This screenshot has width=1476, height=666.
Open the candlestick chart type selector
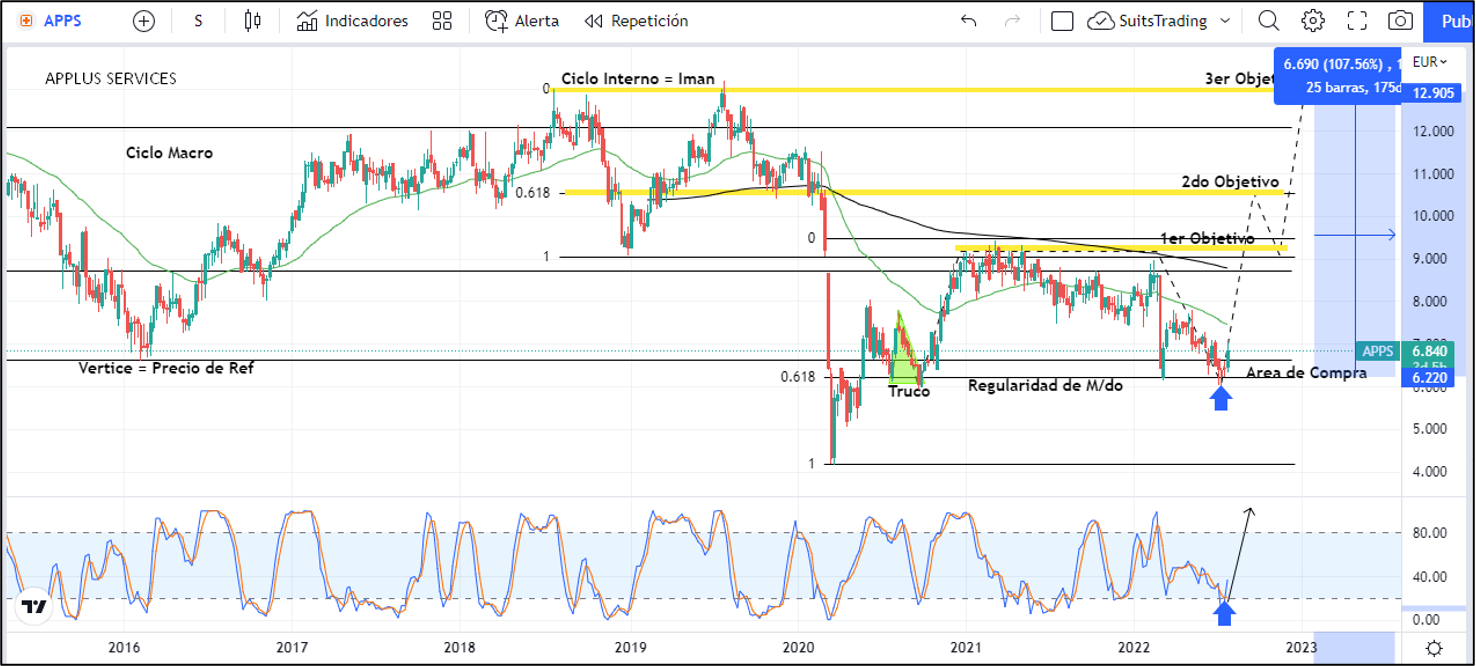[253, 21]
